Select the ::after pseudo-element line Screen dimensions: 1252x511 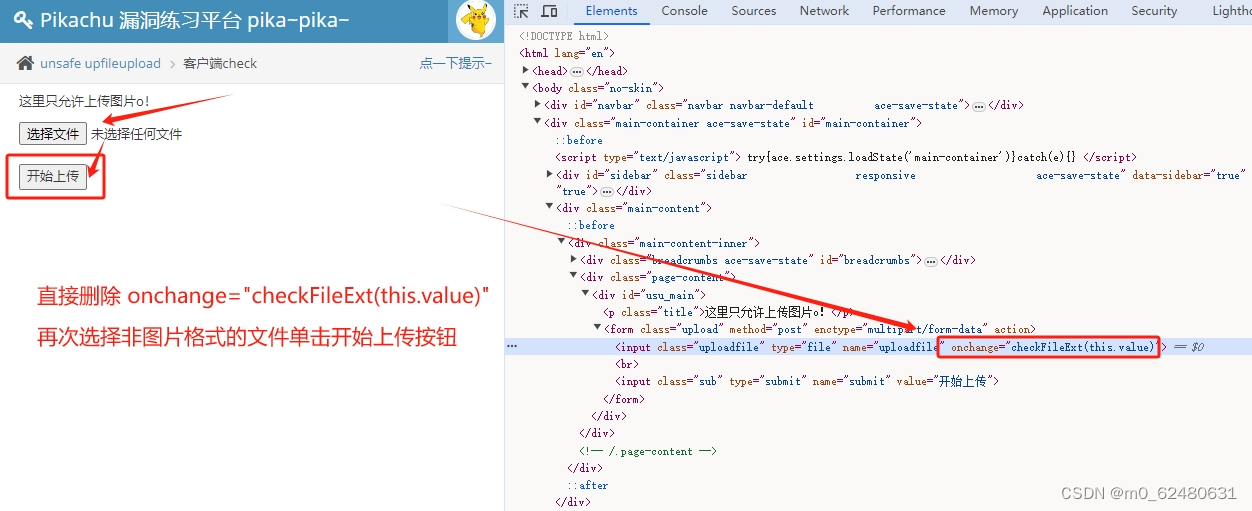(x=587, y=485)
